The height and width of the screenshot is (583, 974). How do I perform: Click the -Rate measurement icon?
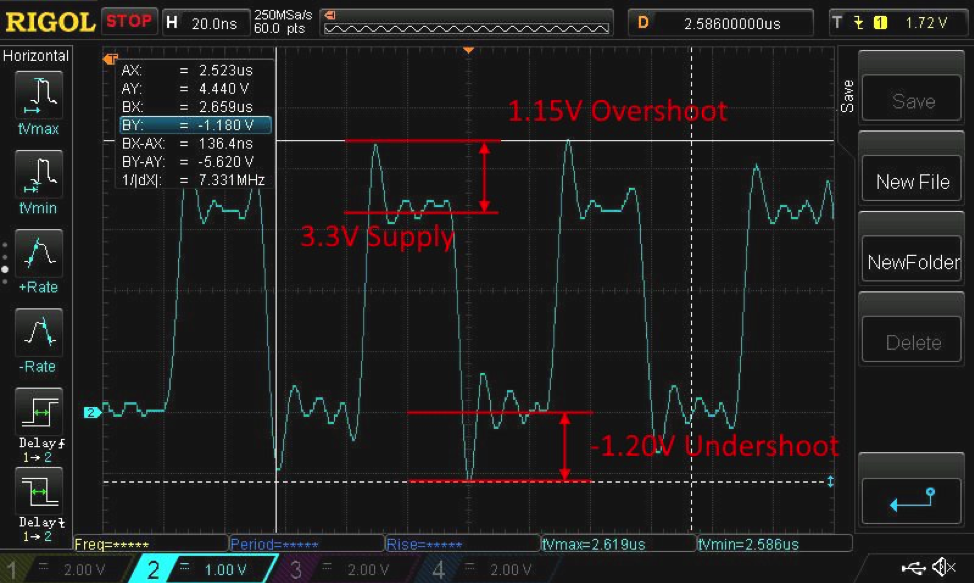click(37, 332)
